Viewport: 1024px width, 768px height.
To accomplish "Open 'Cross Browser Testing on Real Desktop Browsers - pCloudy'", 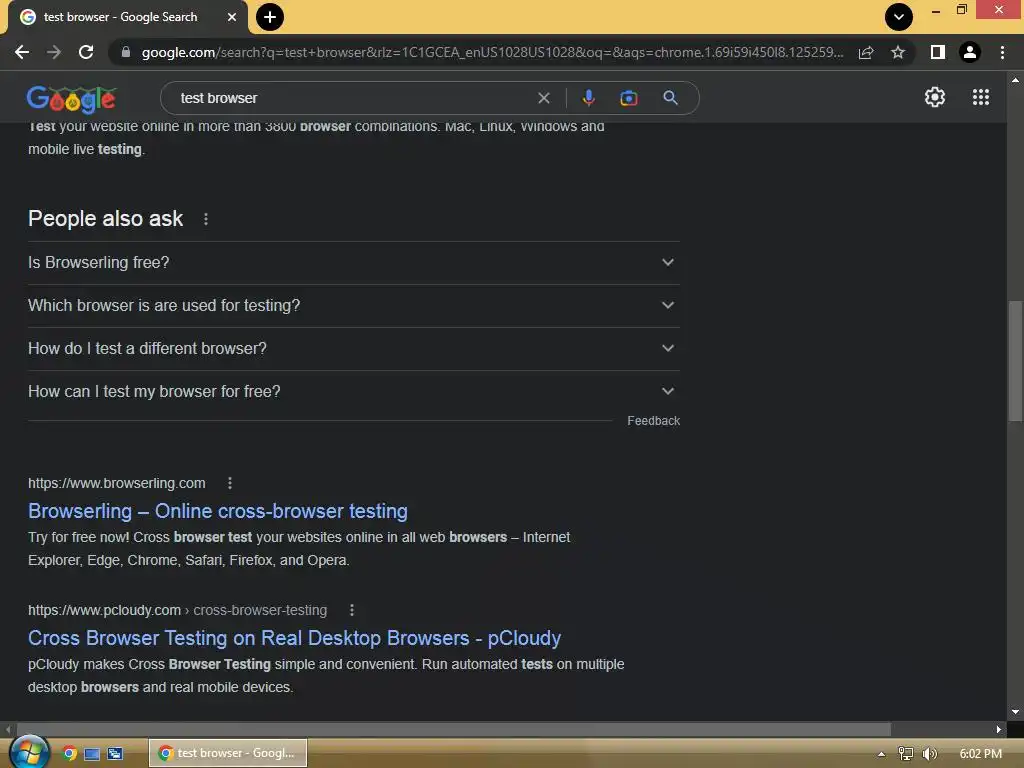I will [x=295, y=638].
